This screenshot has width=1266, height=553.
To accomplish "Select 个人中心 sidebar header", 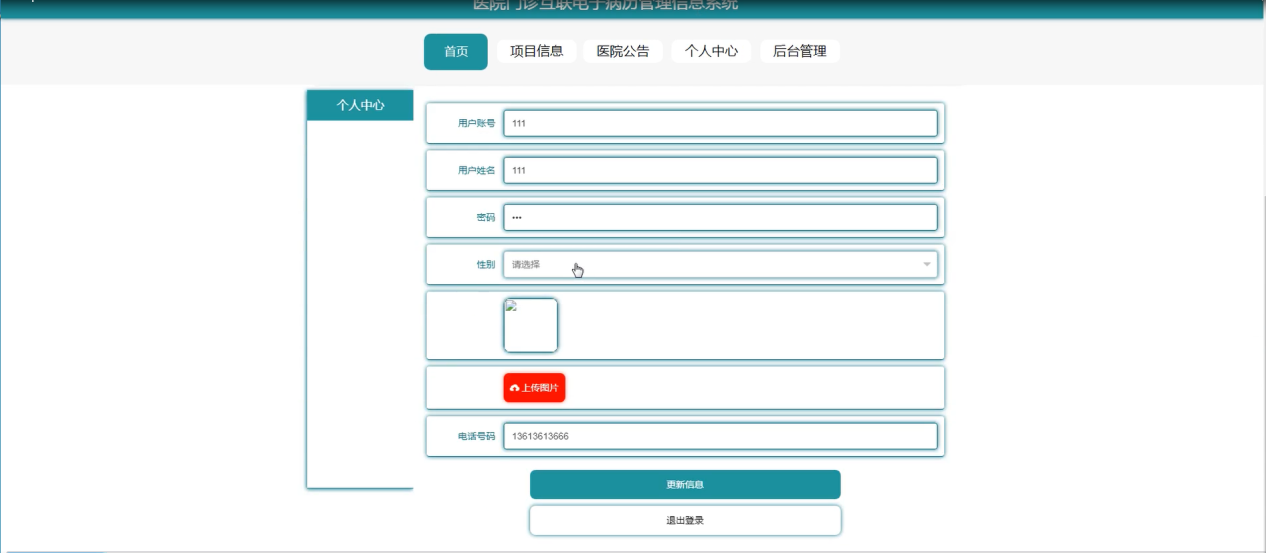I will (x=360, y=105).
